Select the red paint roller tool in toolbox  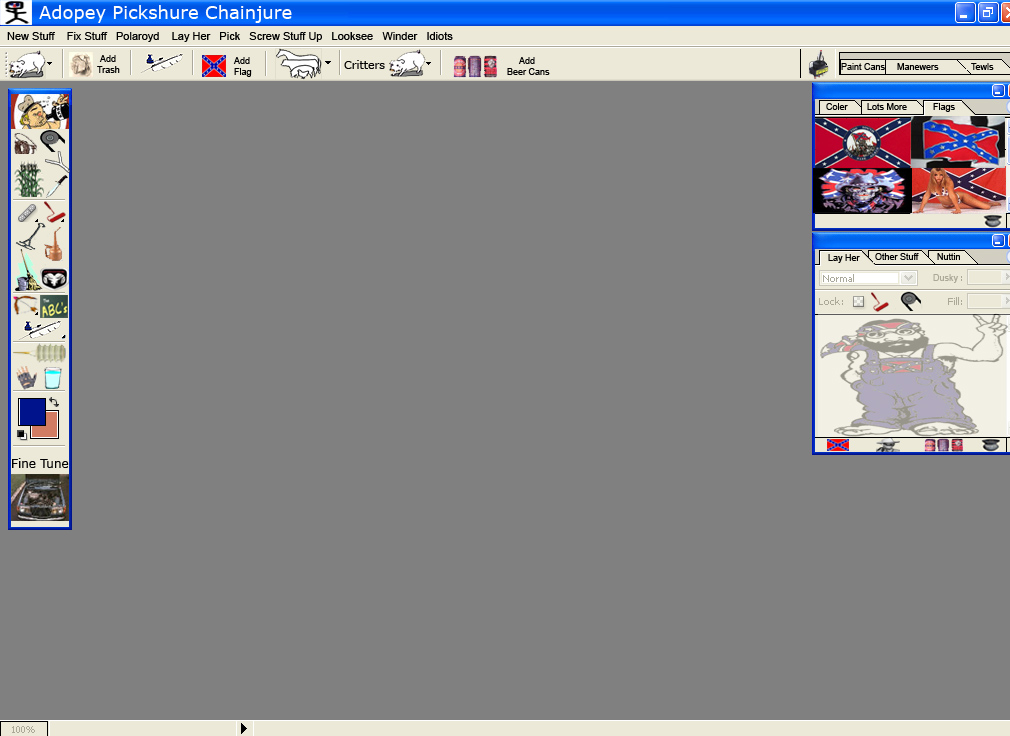click(x=55, y=212)
